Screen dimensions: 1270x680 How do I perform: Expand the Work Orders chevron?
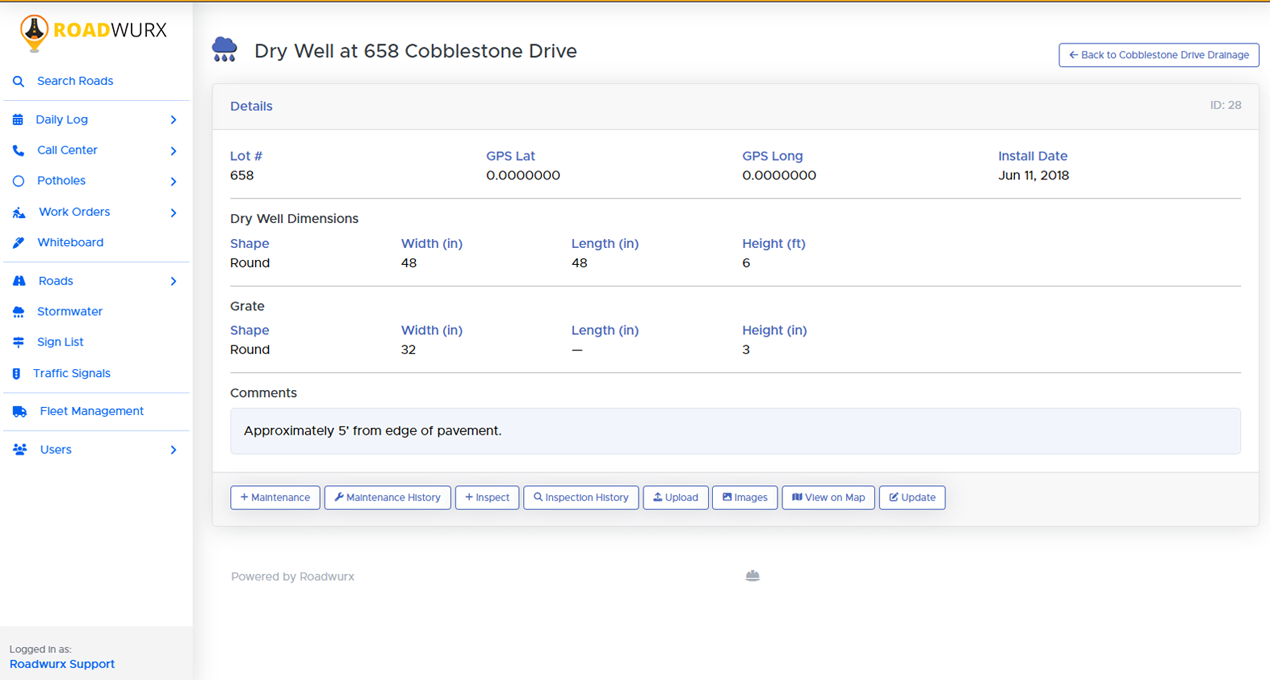click(x=173, y=213)
